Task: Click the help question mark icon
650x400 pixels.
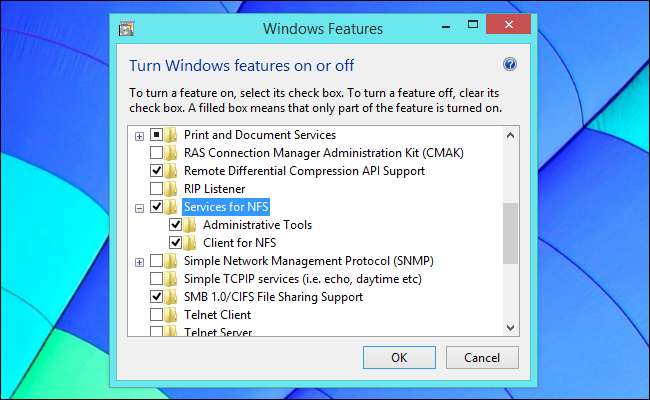Action: (x=510, y=65)
